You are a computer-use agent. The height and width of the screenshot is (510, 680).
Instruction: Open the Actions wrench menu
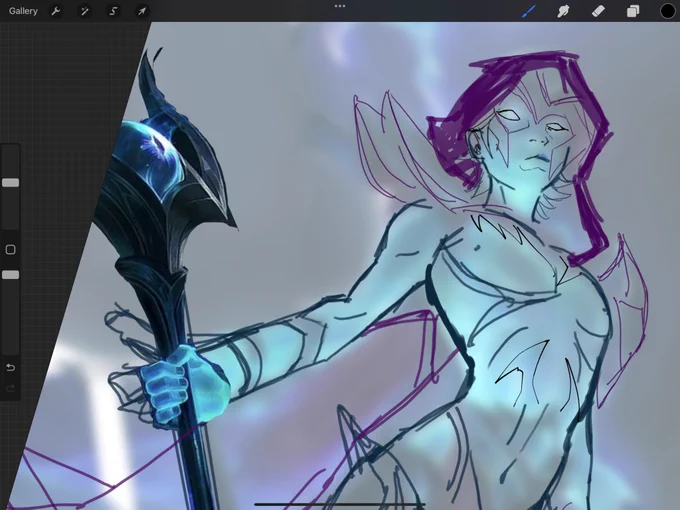click(56, 11)
